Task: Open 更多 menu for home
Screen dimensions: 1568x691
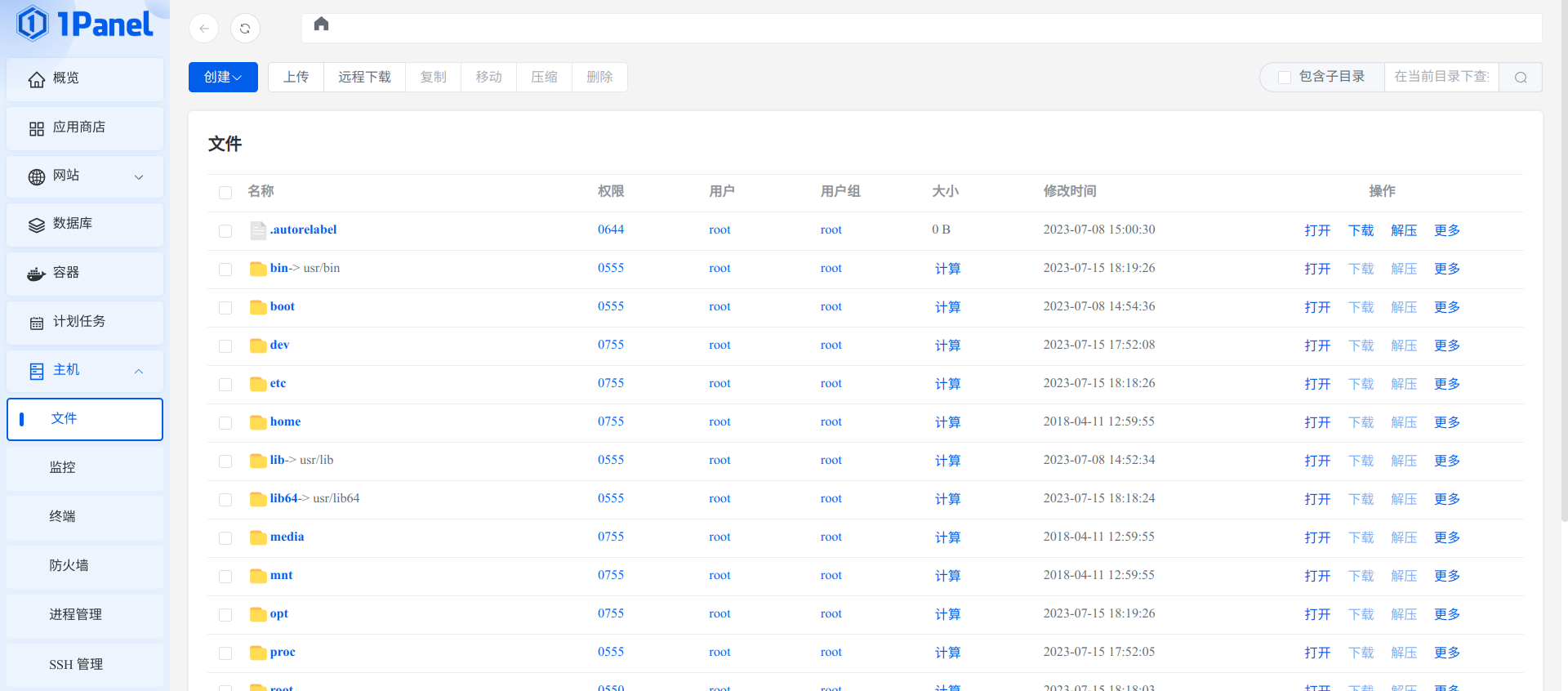Action: click(1447, 422)
